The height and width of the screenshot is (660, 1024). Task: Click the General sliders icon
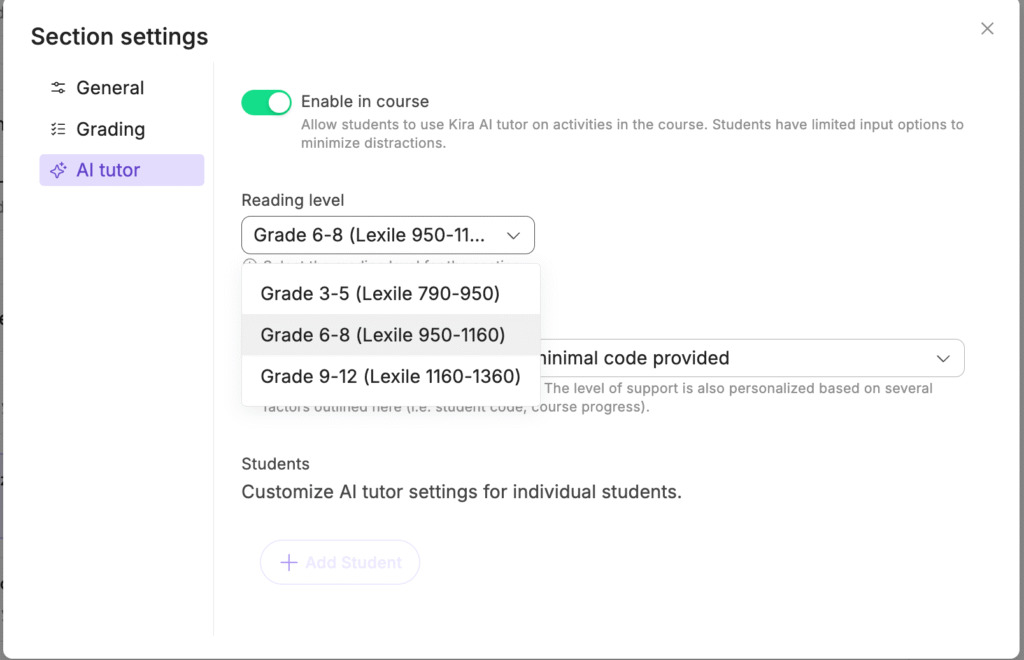click(59, 88)
